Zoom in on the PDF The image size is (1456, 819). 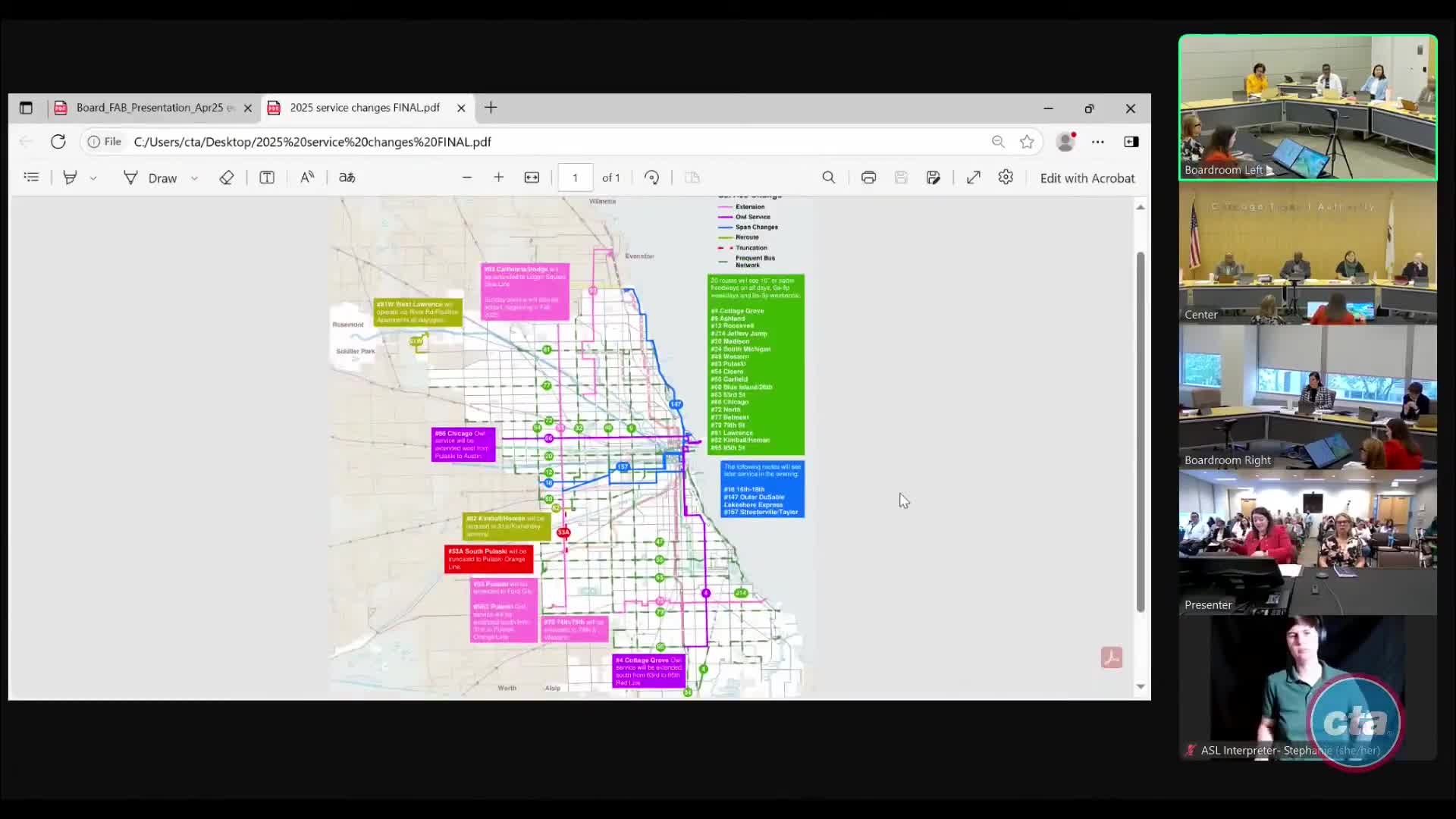[x=498, y=177]
